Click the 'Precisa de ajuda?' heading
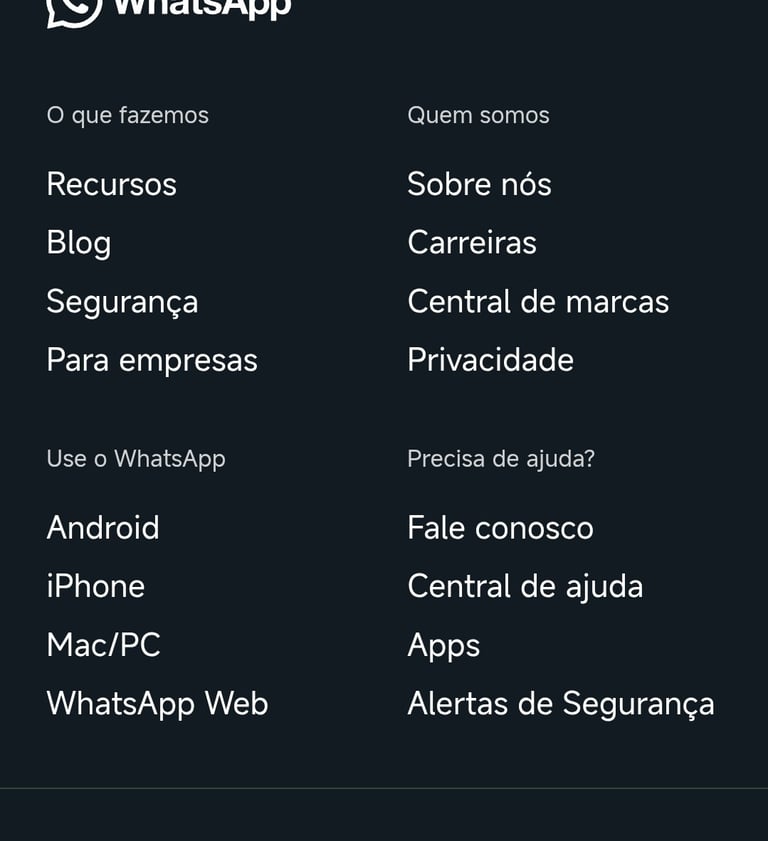Image resolution: width=768 pixels, height=841 pixels. point(500,459)
